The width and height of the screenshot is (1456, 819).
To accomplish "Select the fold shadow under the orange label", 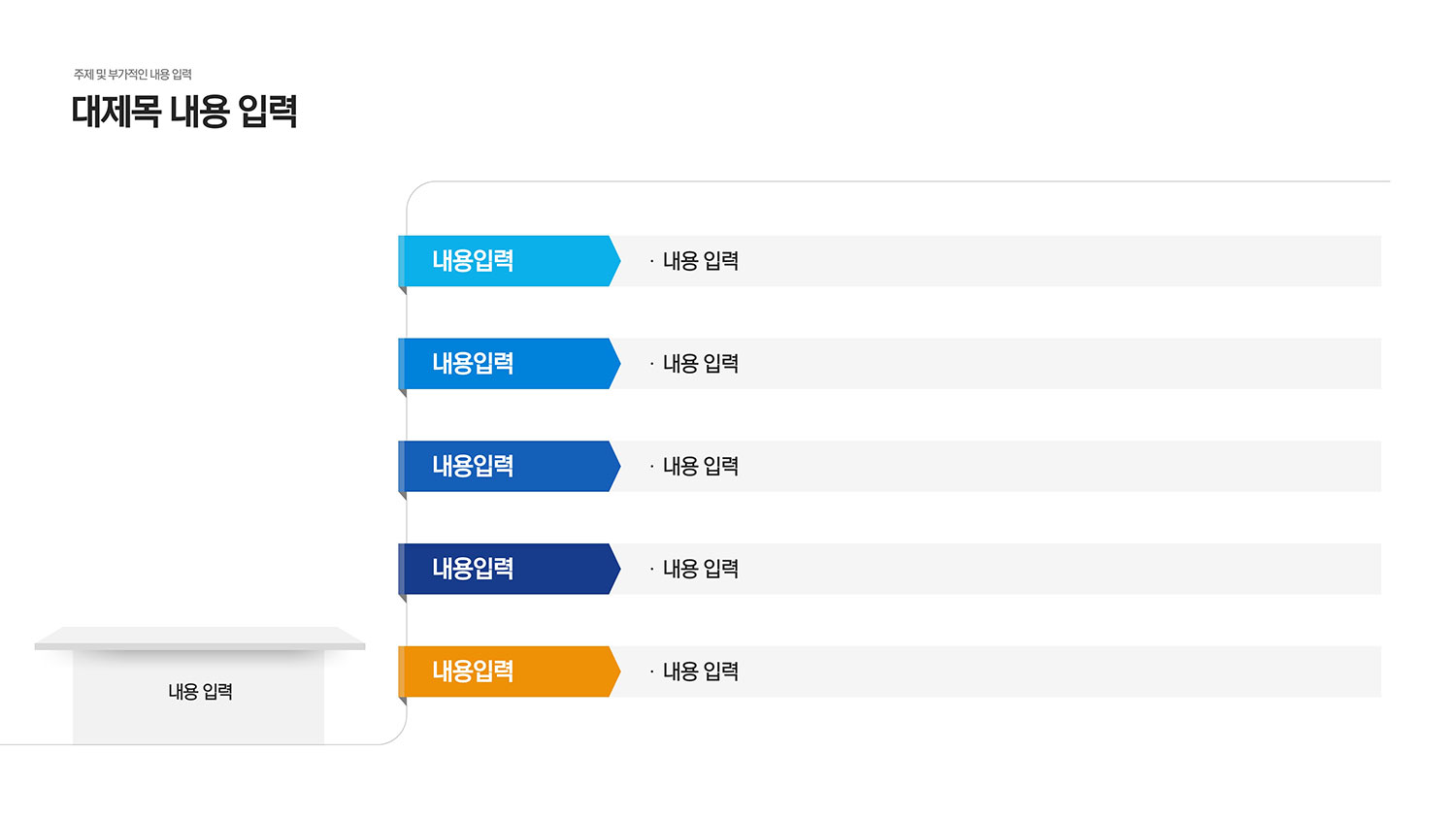I will click(x=402, y=701).
